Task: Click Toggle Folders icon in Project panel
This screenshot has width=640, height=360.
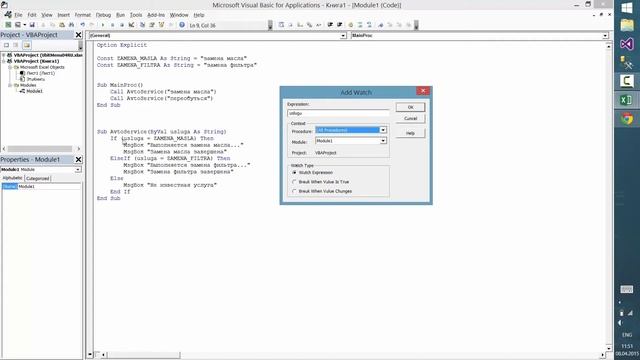Action: coord(27,45)
